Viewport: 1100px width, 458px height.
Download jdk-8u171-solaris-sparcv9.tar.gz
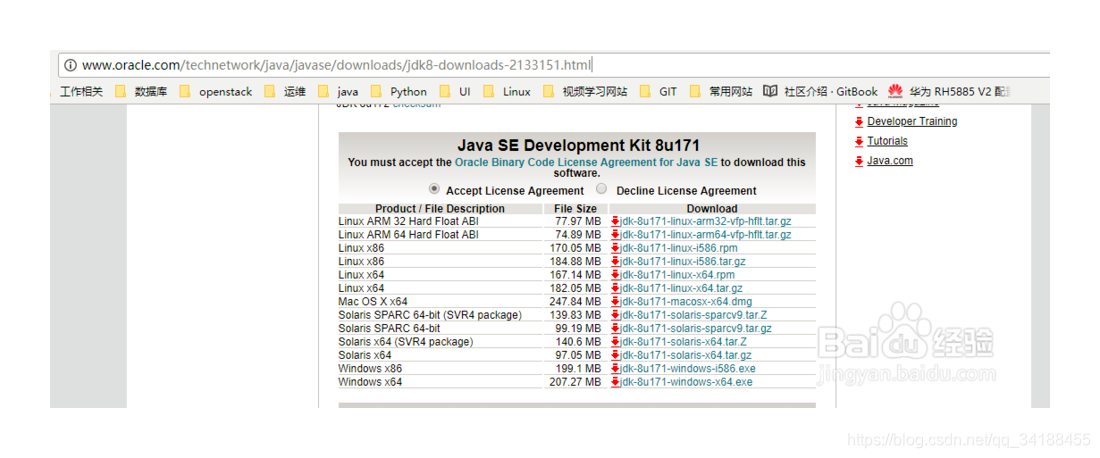click(696, 328)
